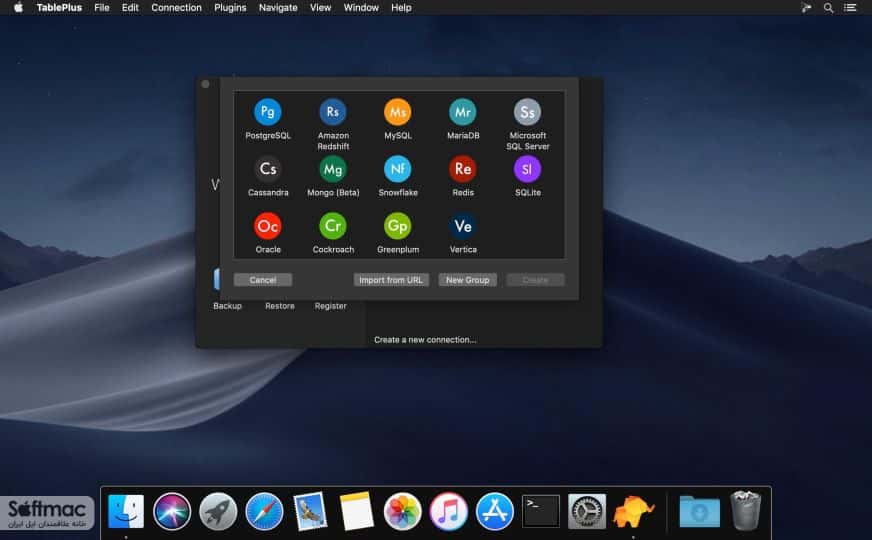Click Create a new connection link
872x540 pixels.
[x=425, y=340]
